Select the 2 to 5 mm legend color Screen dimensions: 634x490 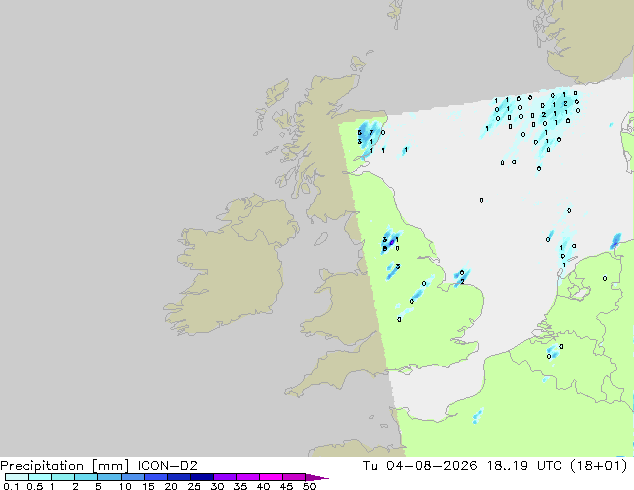(x=86, y=477)
